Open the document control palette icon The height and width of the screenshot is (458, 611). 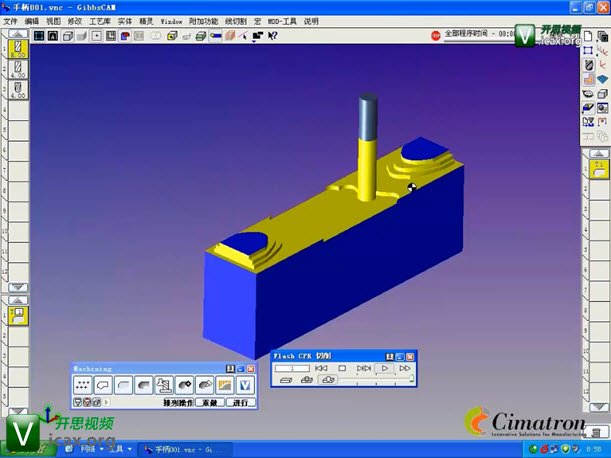(x=588, y=36)
